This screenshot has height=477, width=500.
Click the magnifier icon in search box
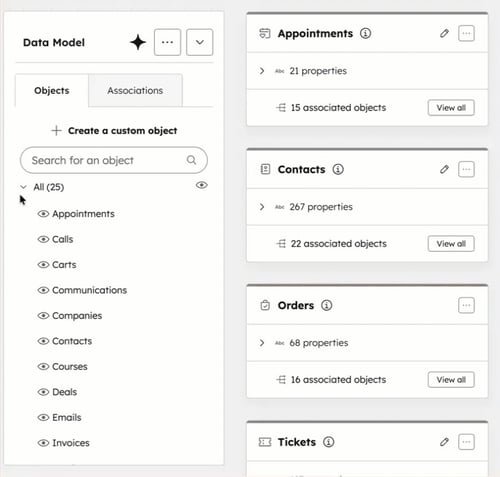(191, 160)
